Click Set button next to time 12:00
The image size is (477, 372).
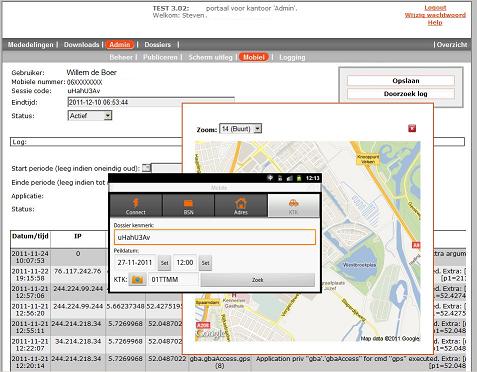pyautogui.click(x=205, y=263)
